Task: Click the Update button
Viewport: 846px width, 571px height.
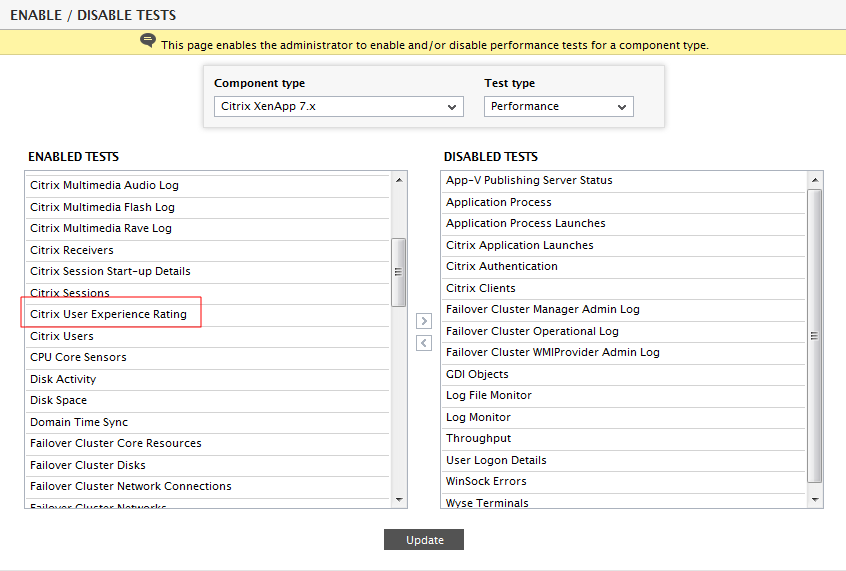Action: point(424,540)
